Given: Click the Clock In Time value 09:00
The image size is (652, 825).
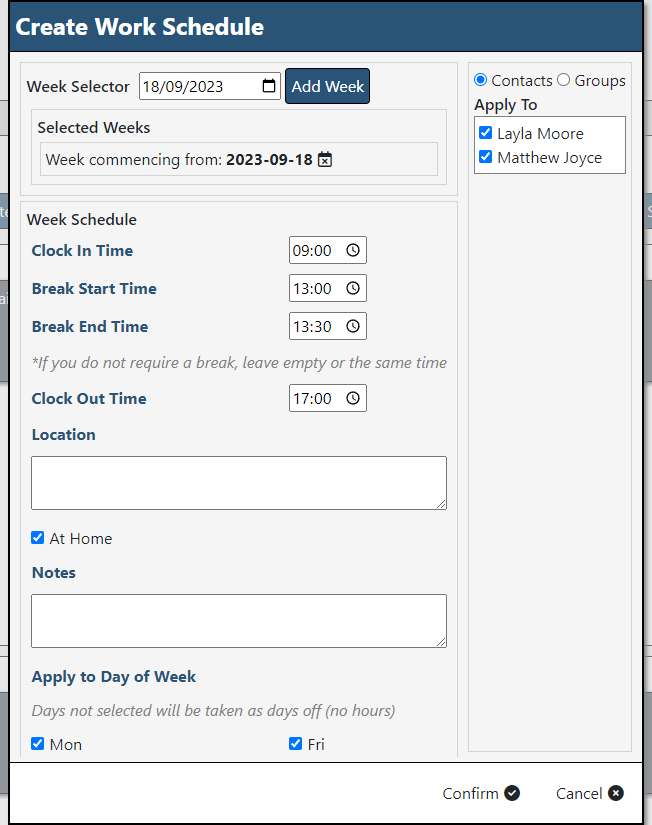Looking at the screenshot, I should click(x=312, y=250).
